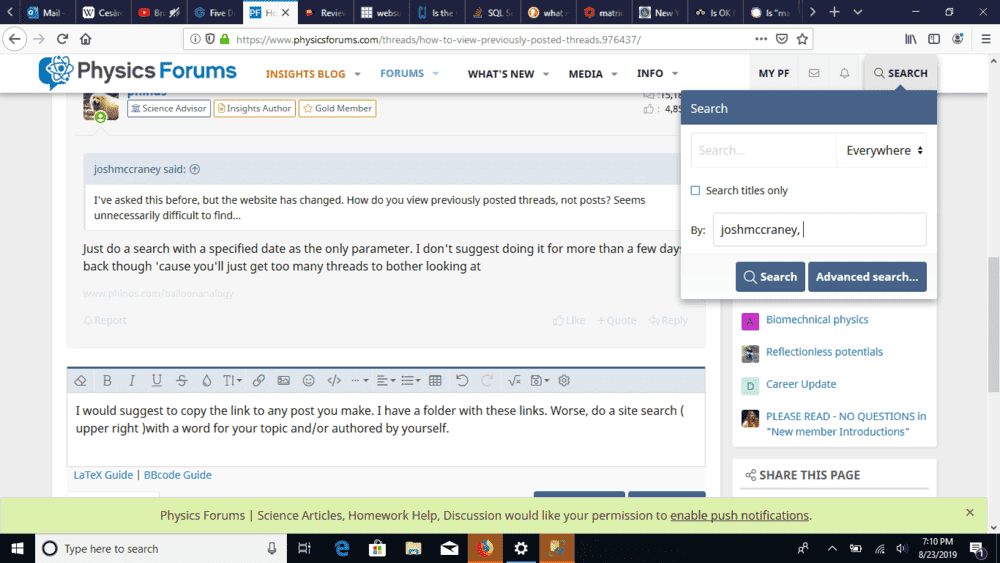Click the eraser remove-formatting icon
Image resolution: width=1000 pixels, height=563 pixels.
pyautogui.click(x=81, y=381)
